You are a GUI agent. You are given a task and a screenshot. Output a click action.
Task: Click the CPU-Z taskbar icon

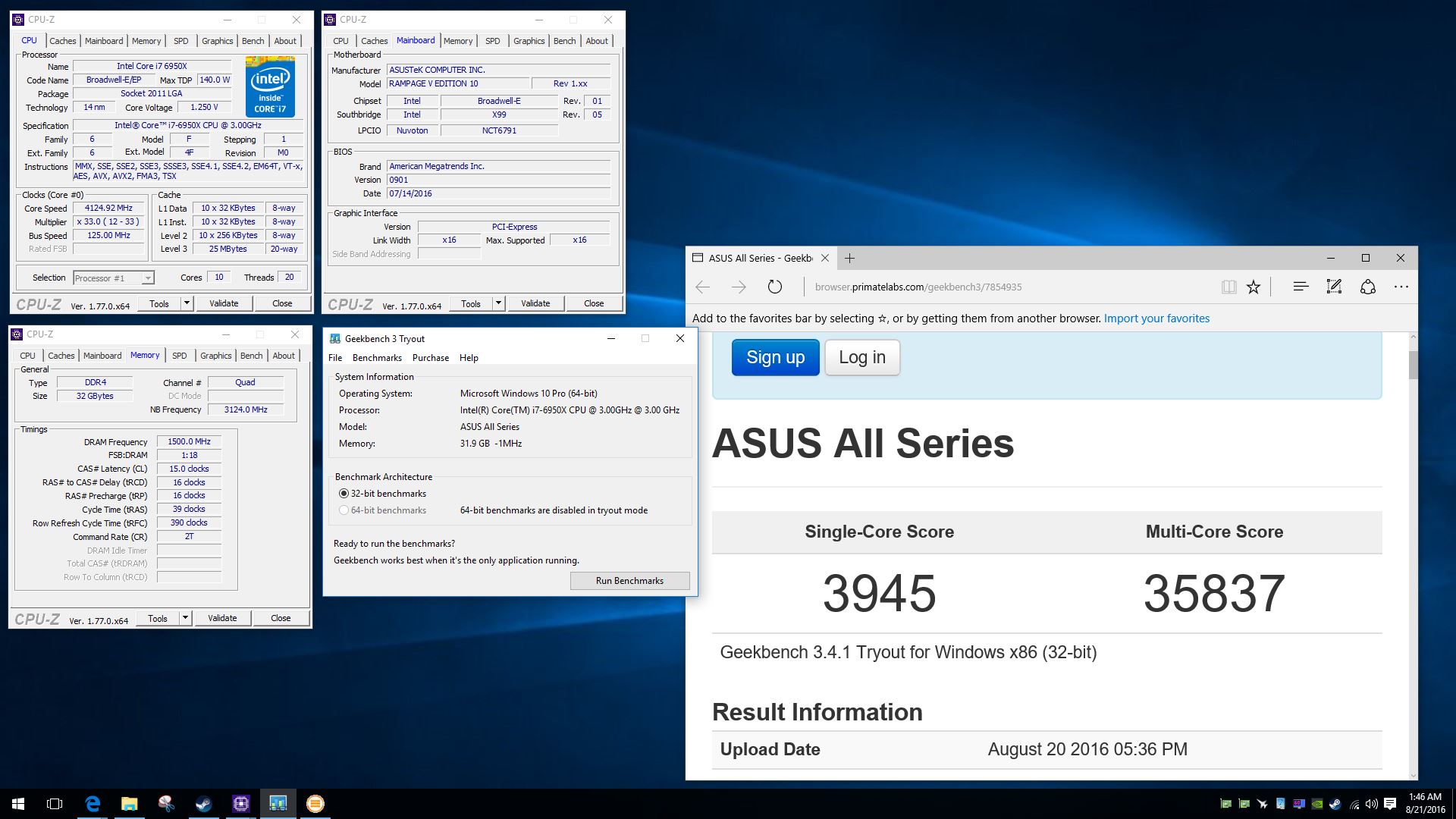[241, 804]
